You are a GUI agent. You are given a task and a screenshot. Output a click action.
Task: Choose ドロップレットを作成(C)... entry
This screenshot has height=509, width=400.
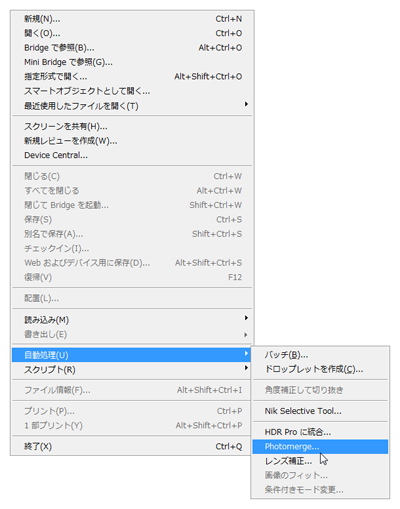pyautogui.click(x=320, y=369)
